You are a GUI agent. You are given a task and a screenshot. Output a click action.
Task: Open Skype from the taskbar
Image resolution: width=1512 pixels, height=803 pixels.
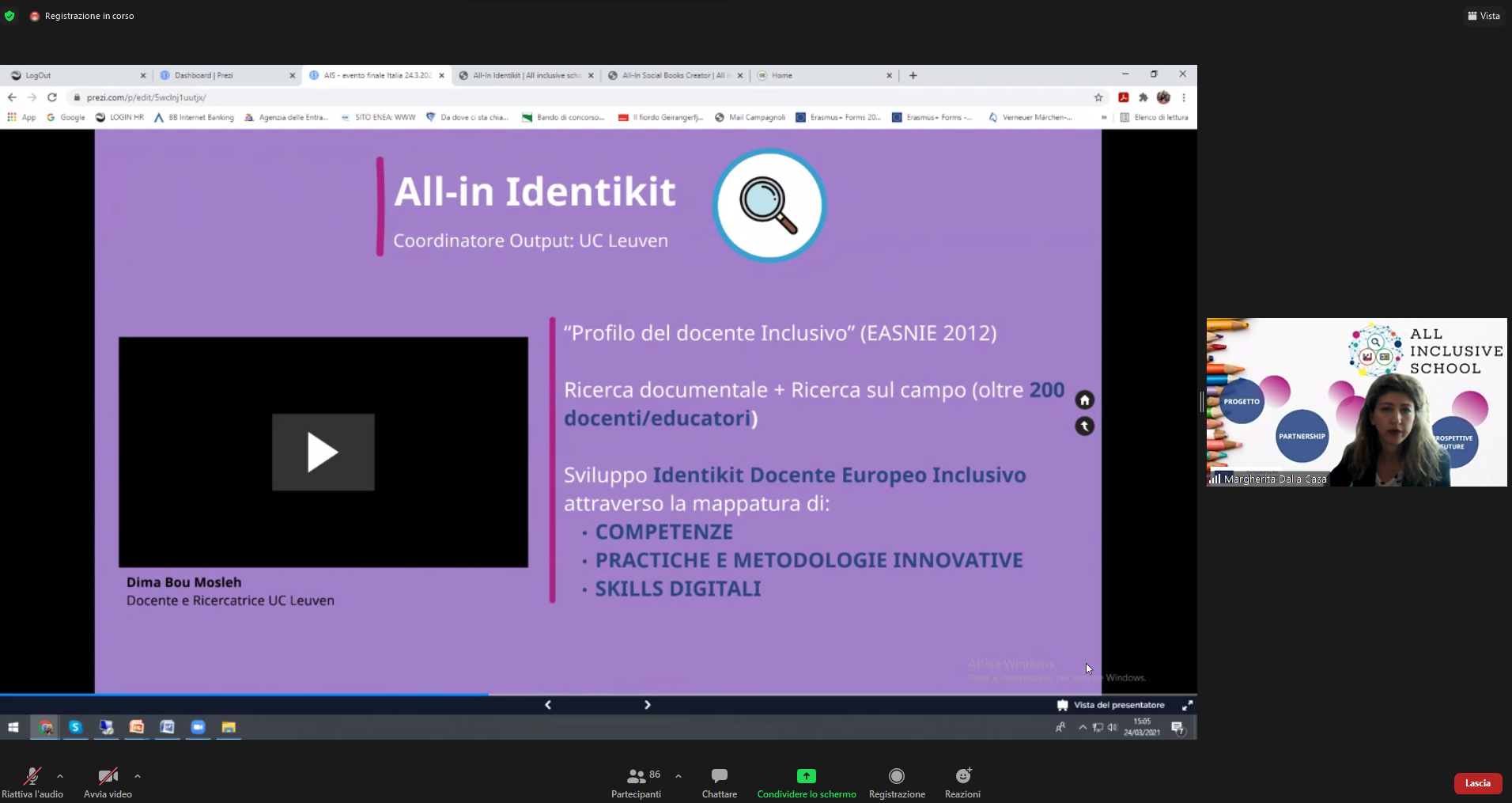[75, 727]
